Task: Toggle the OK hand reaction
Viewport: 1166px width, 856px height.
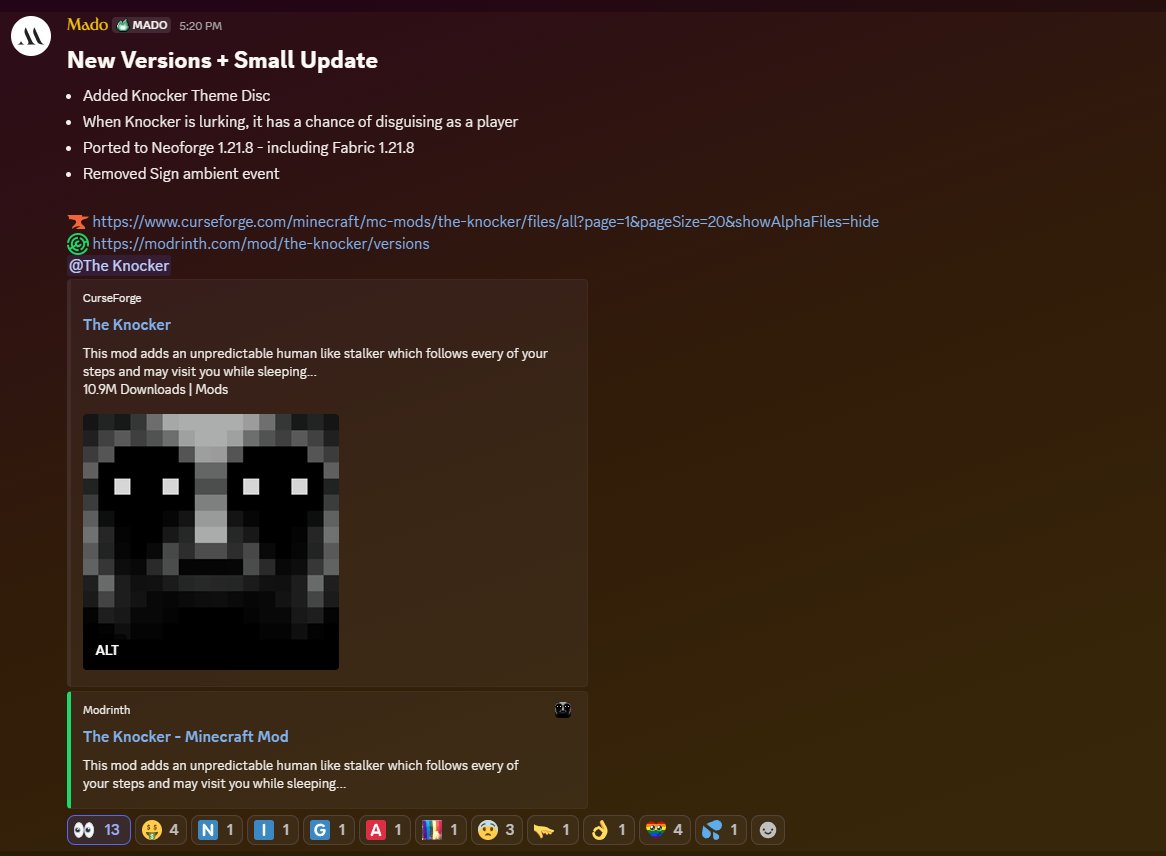Action: pyautogui.click(x=609, y=830)
